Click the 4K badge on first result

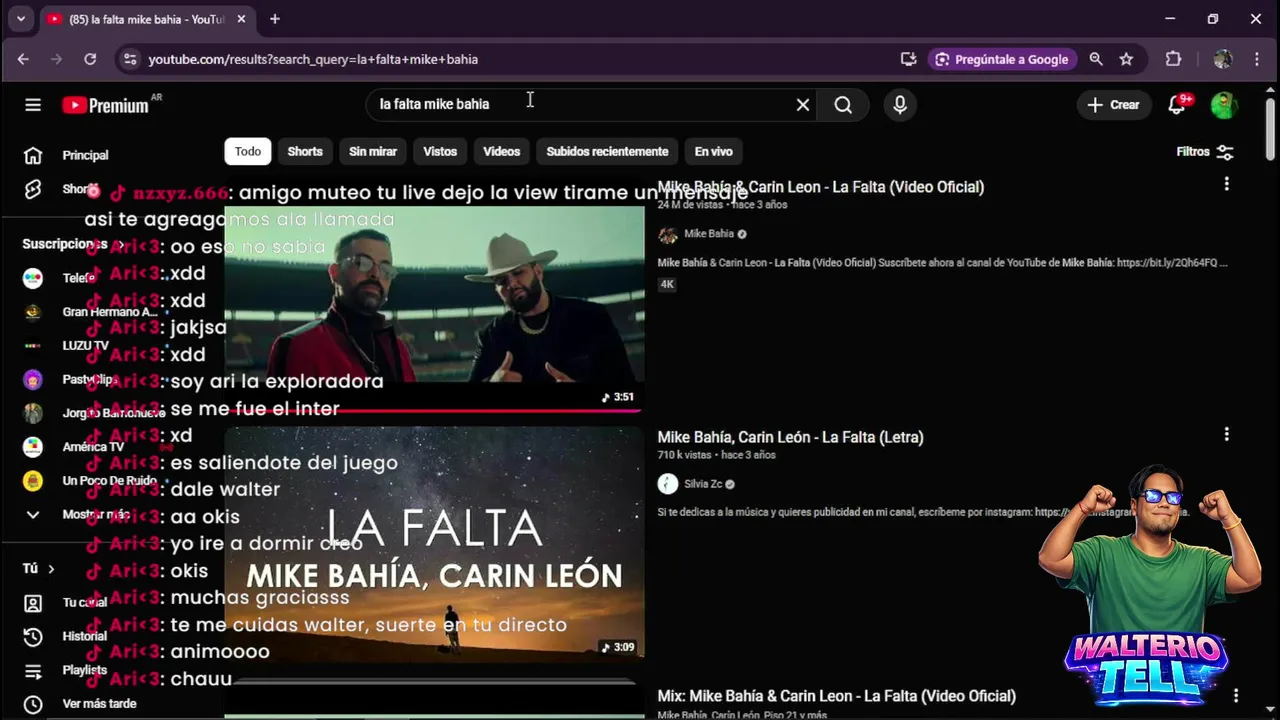pos(667,285)
